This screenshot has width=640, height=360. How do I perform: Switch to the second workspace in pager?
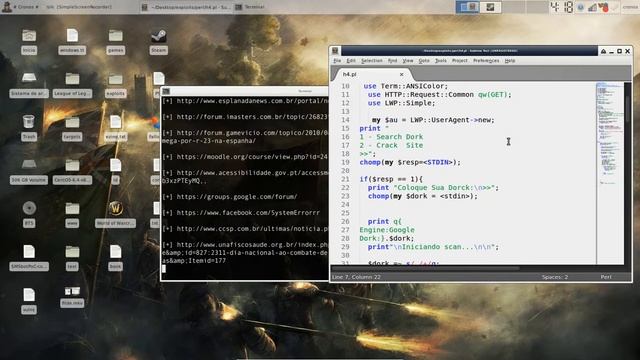point(490,7)
